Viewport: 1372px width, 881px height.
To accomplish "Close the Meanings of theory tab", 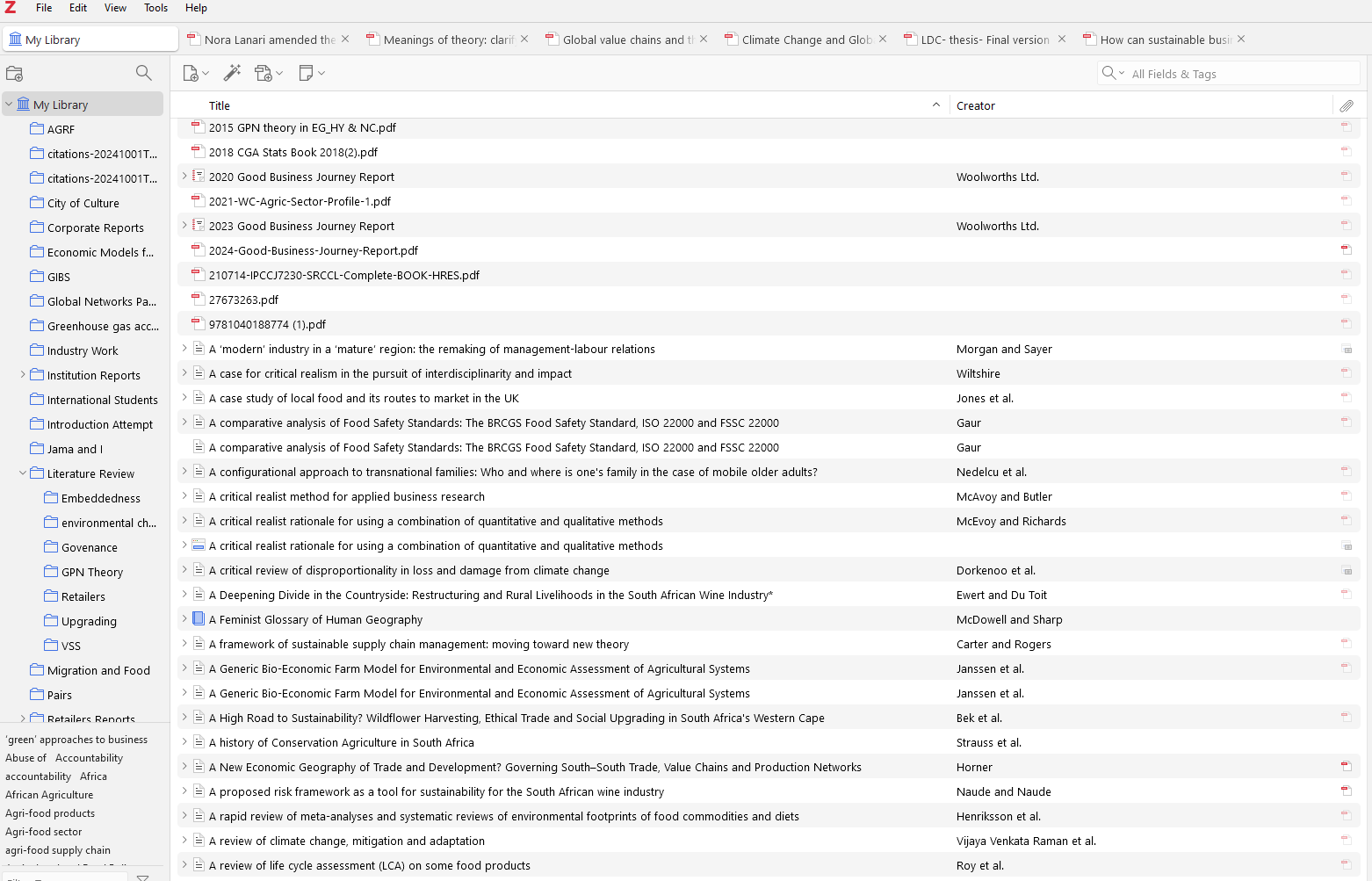I will coord(524,39).
